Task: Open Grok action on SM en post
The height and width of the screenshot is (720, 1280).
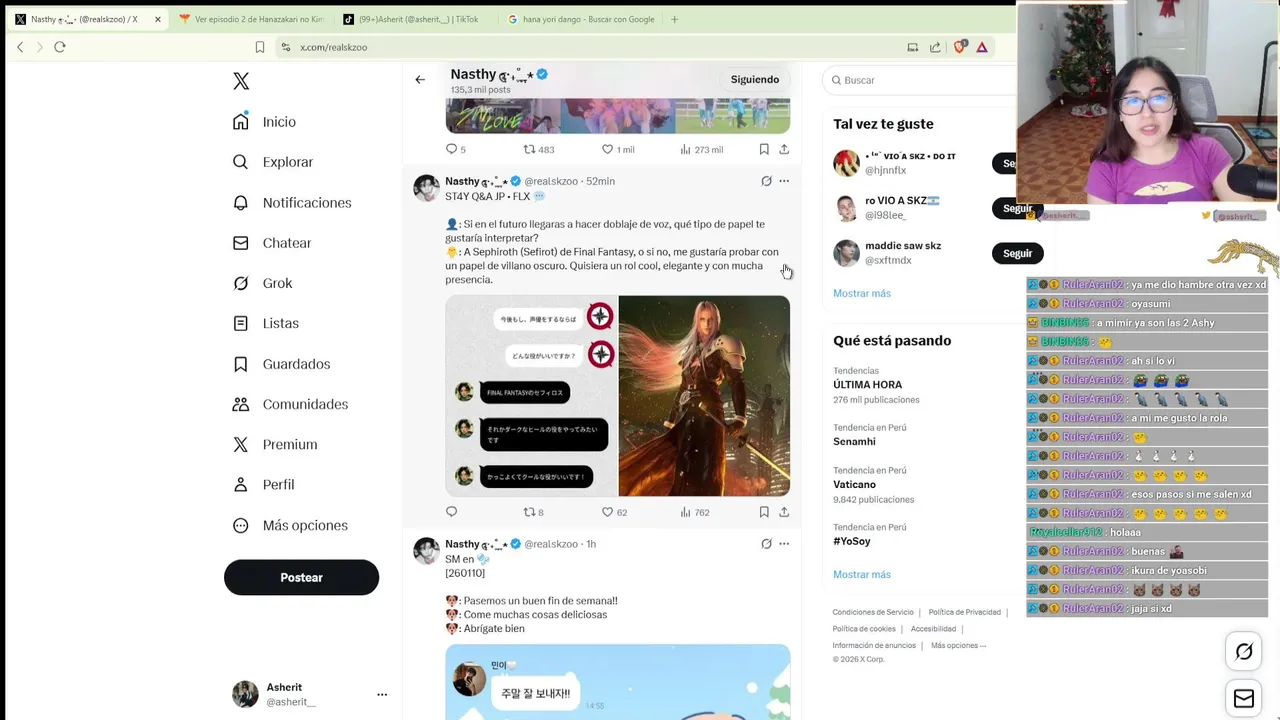Action: (x=766, y=544)
